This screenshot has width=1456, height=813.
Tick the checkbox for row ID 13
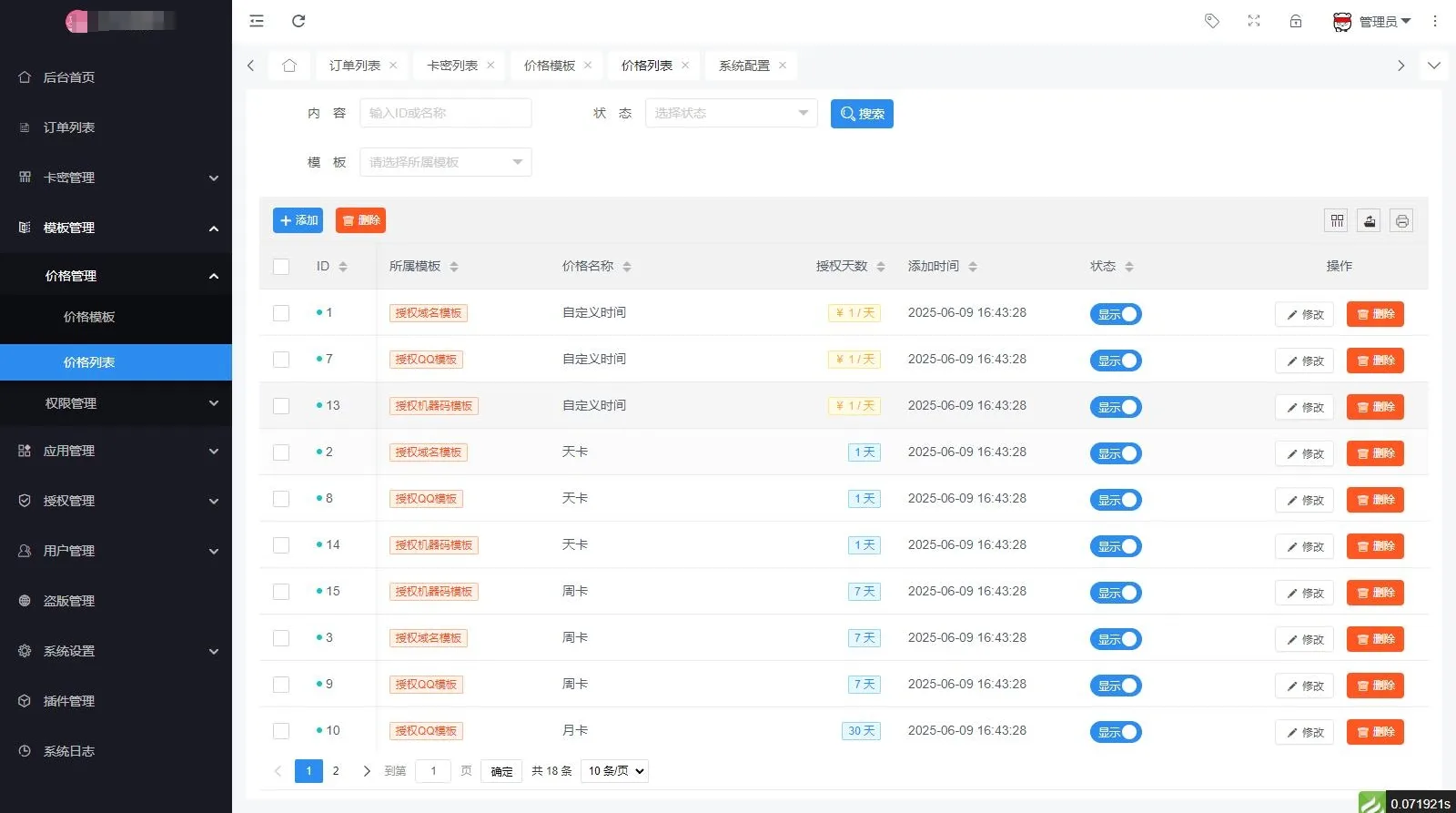coord(281,406)
